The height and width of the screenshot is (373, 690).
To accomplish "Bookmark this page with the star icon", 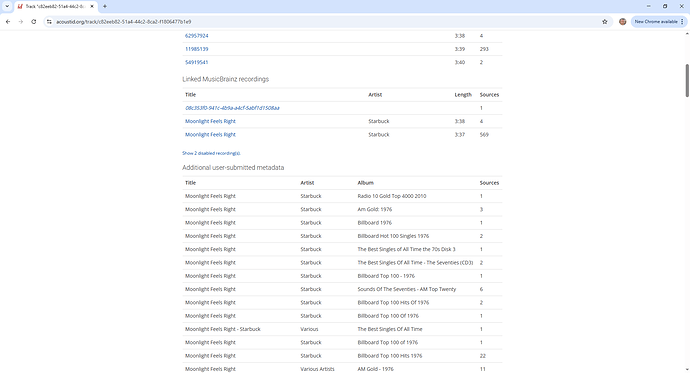I will coord(605,22).
